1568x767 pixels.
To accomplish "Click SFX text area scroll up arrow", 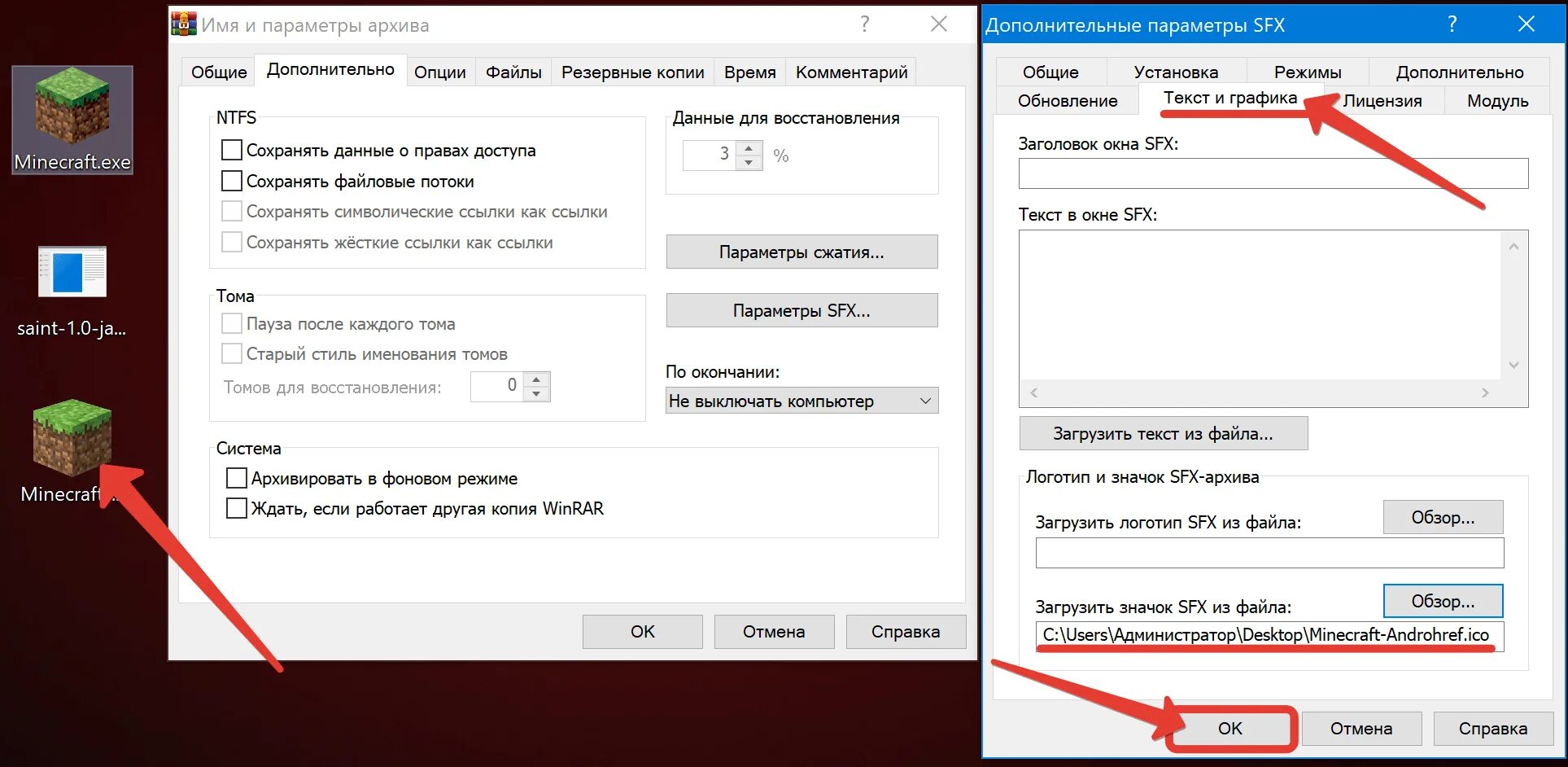I will pyautogui.click(x=1513, y=247).
